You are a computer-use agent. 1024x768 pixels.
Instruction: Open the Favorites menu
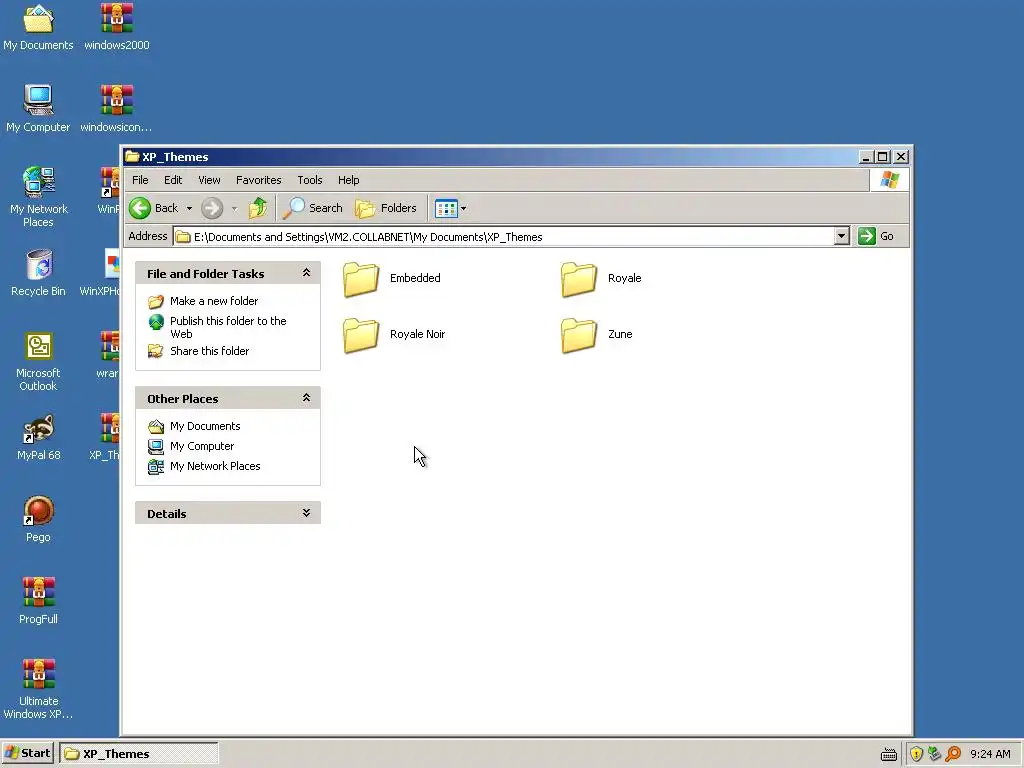259,180
